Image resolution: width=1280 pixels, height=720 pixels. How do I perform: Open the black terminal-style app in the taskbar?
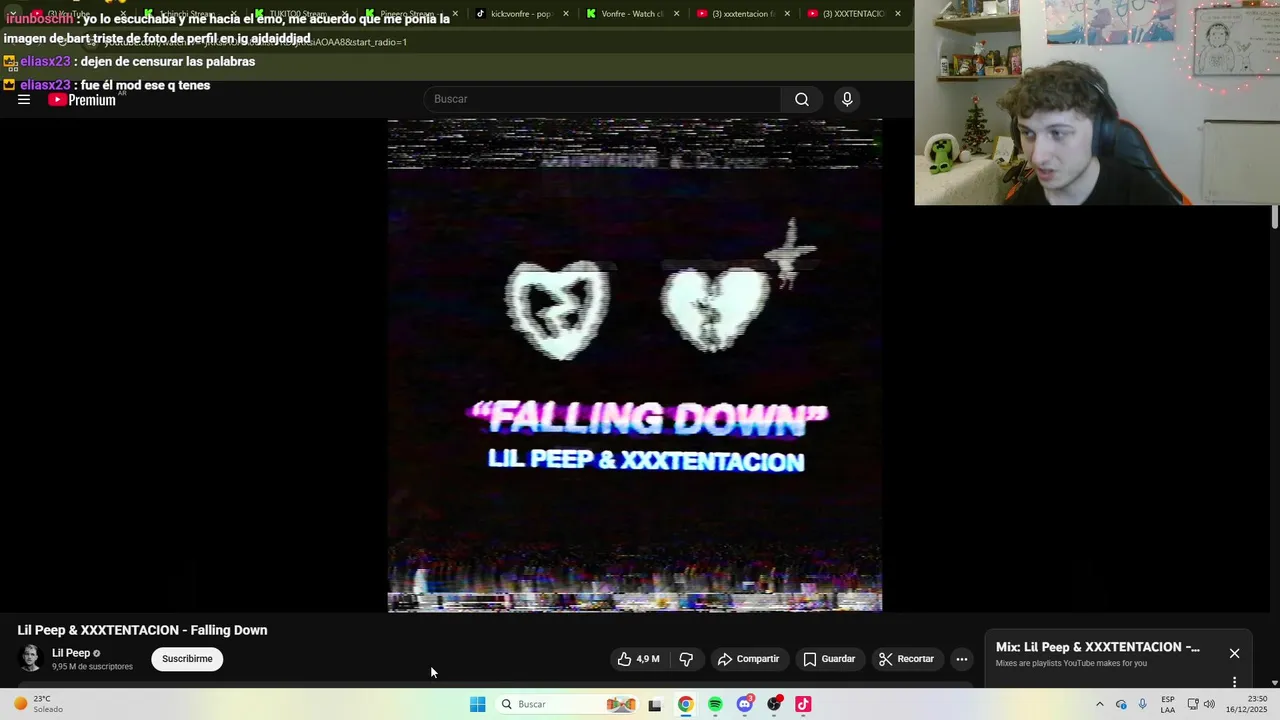[x=655, y=704]
